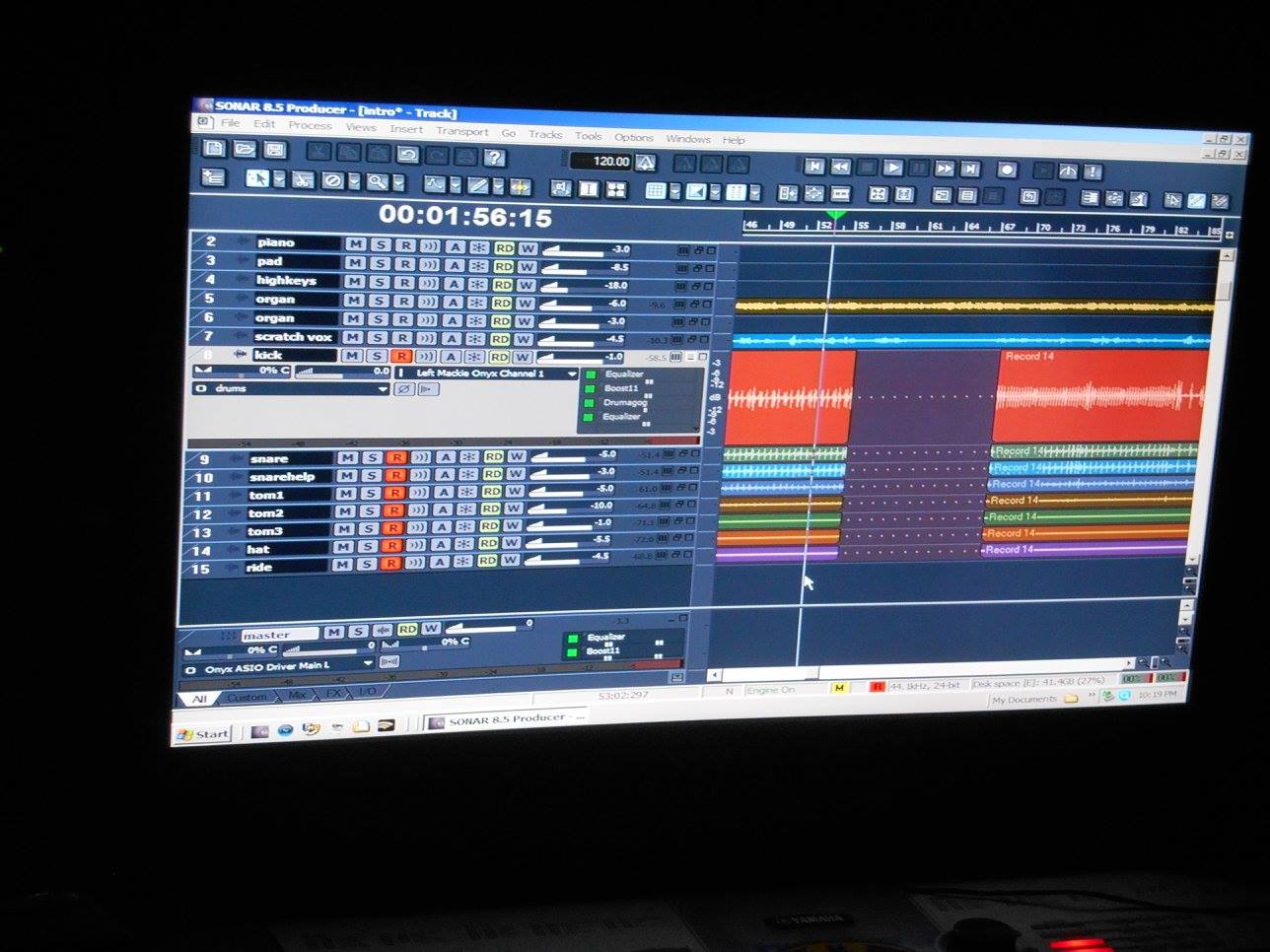Click the Record button in transport
The width and height of the screenshot is (1270, 952).
[x=1006, y=170]
